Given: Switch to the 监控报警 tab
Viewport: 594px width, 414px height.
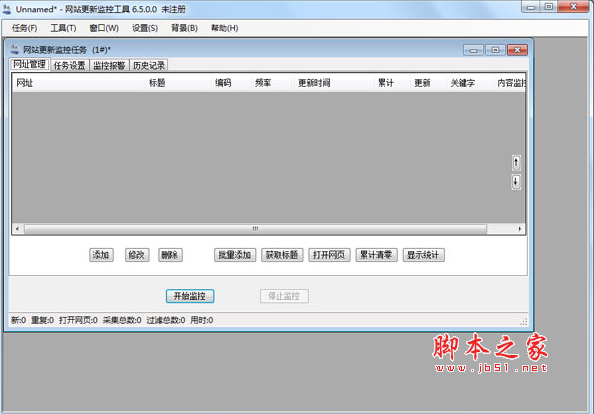Looking at the screenshot, I should tap(109, 65).
